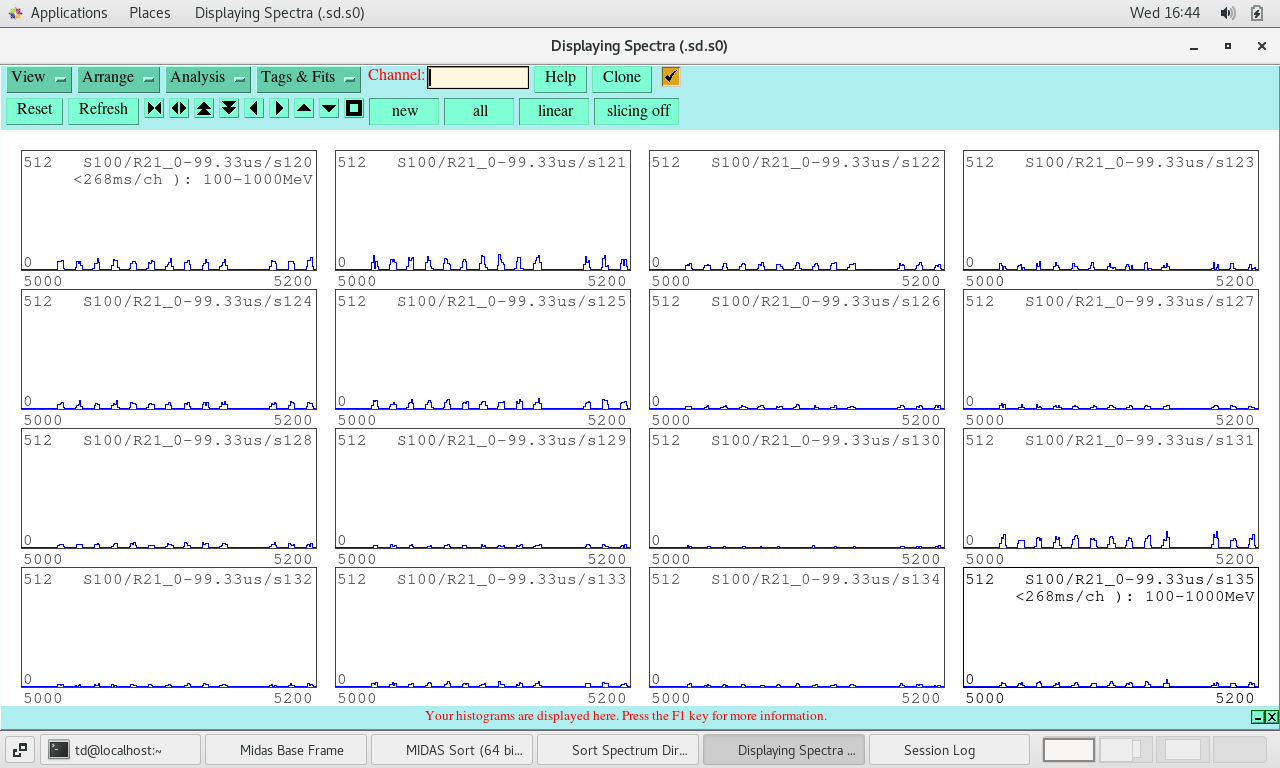Click the Channel input field
Viewport: 1280px width, 768px height.
(478, 78)
